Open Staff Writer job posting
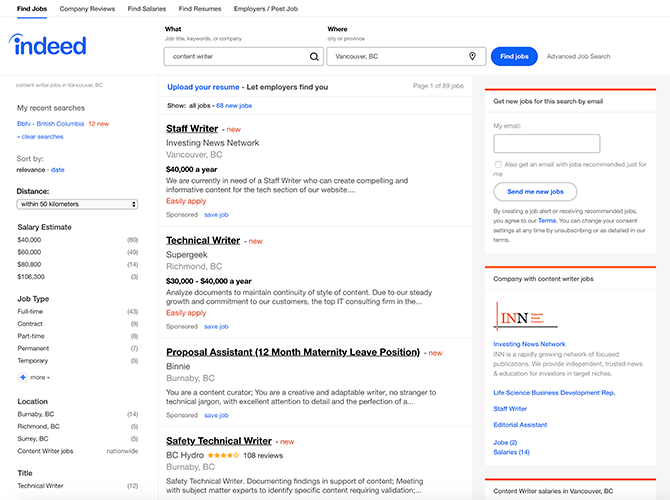 192,129
